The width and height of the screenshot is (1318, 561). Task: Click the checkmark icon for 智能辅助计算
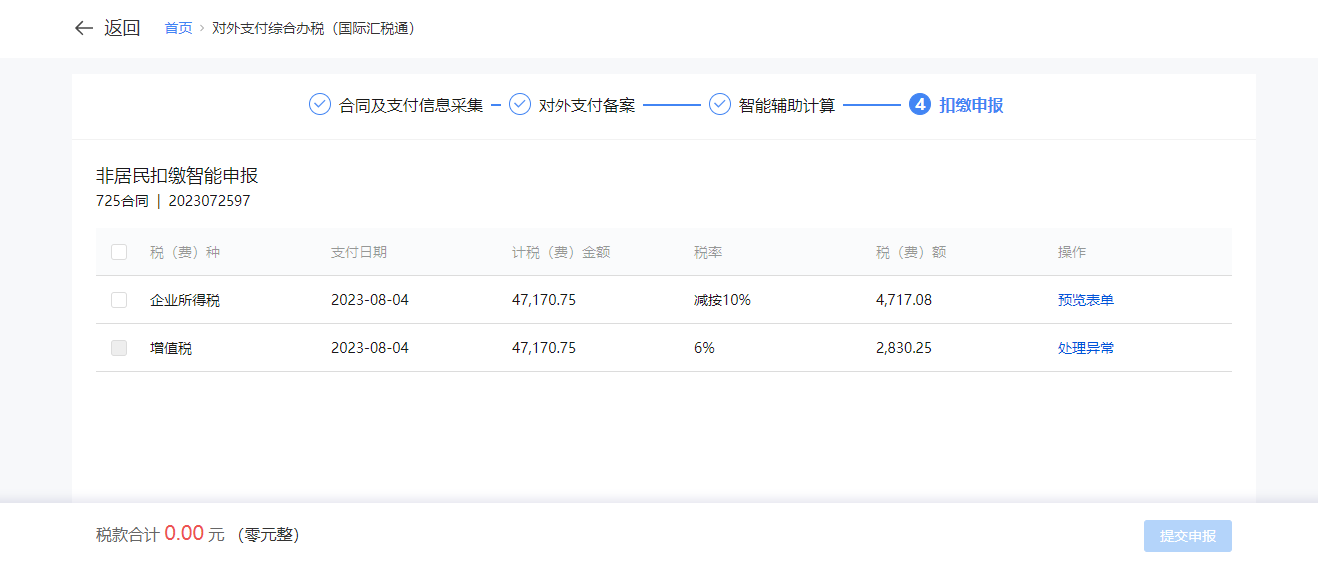click(720, 105)
